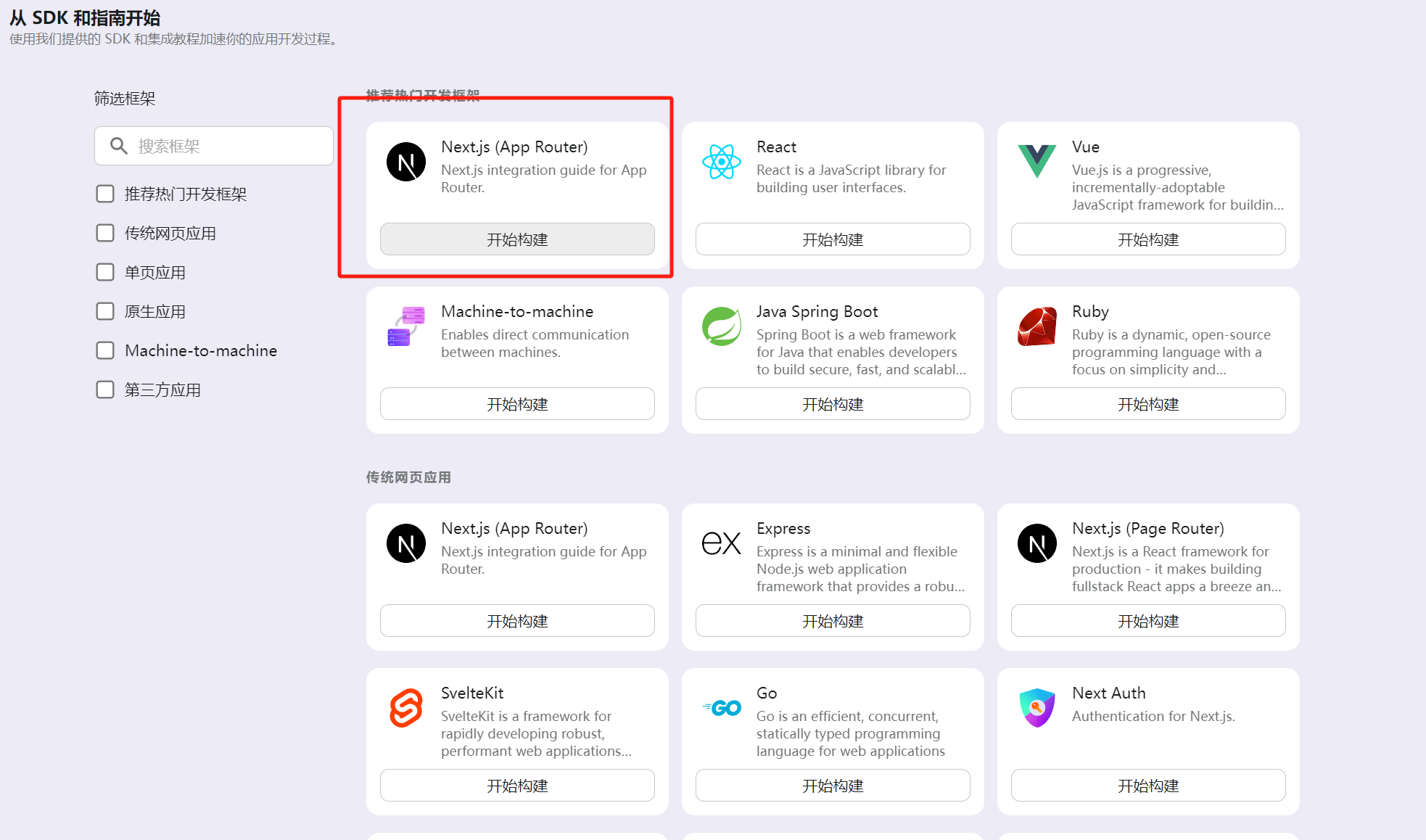Click the Express card title
The image size is (1426, 840).
783,529
